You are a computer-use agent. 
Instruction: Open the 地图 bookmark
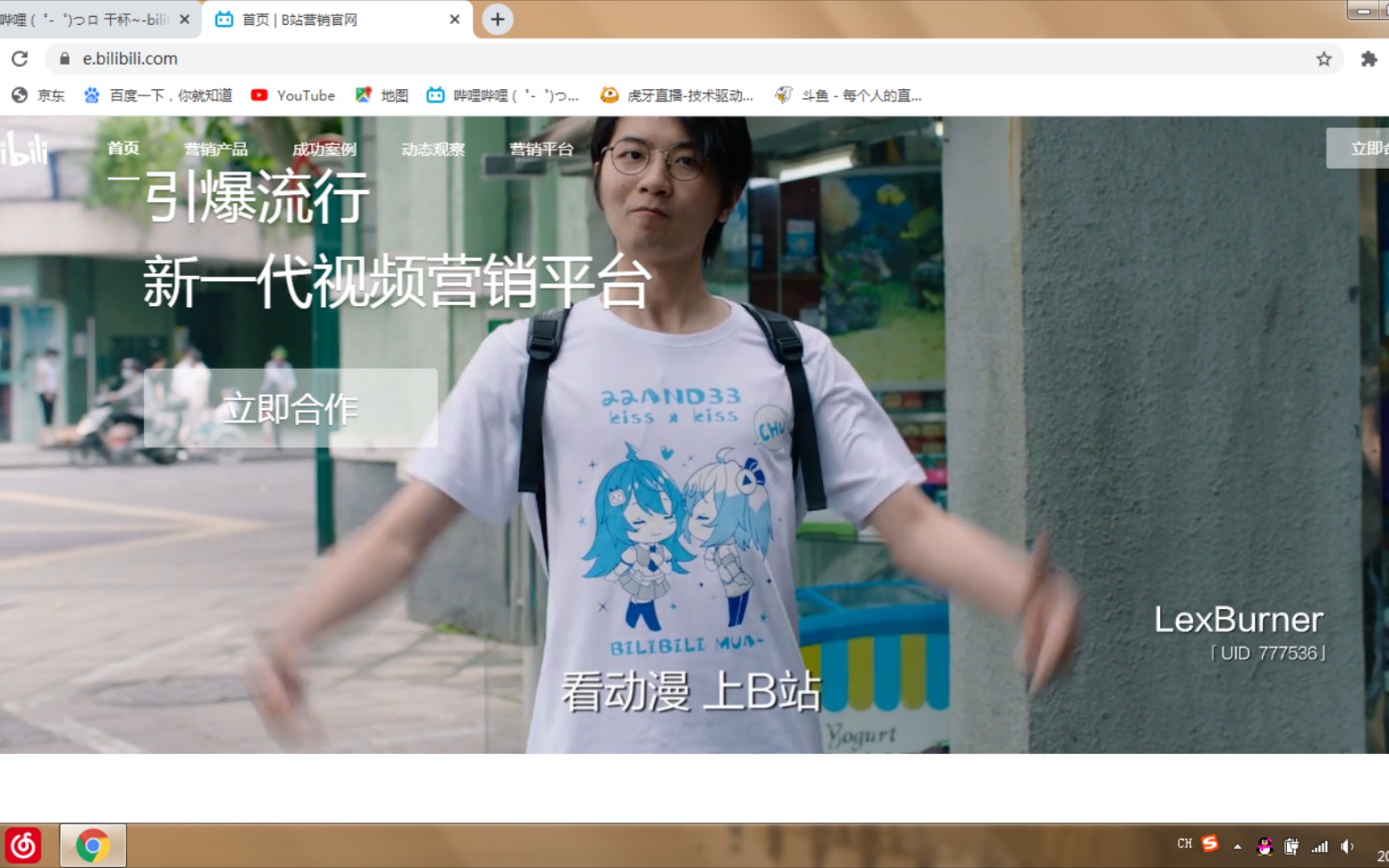[382, 96]
